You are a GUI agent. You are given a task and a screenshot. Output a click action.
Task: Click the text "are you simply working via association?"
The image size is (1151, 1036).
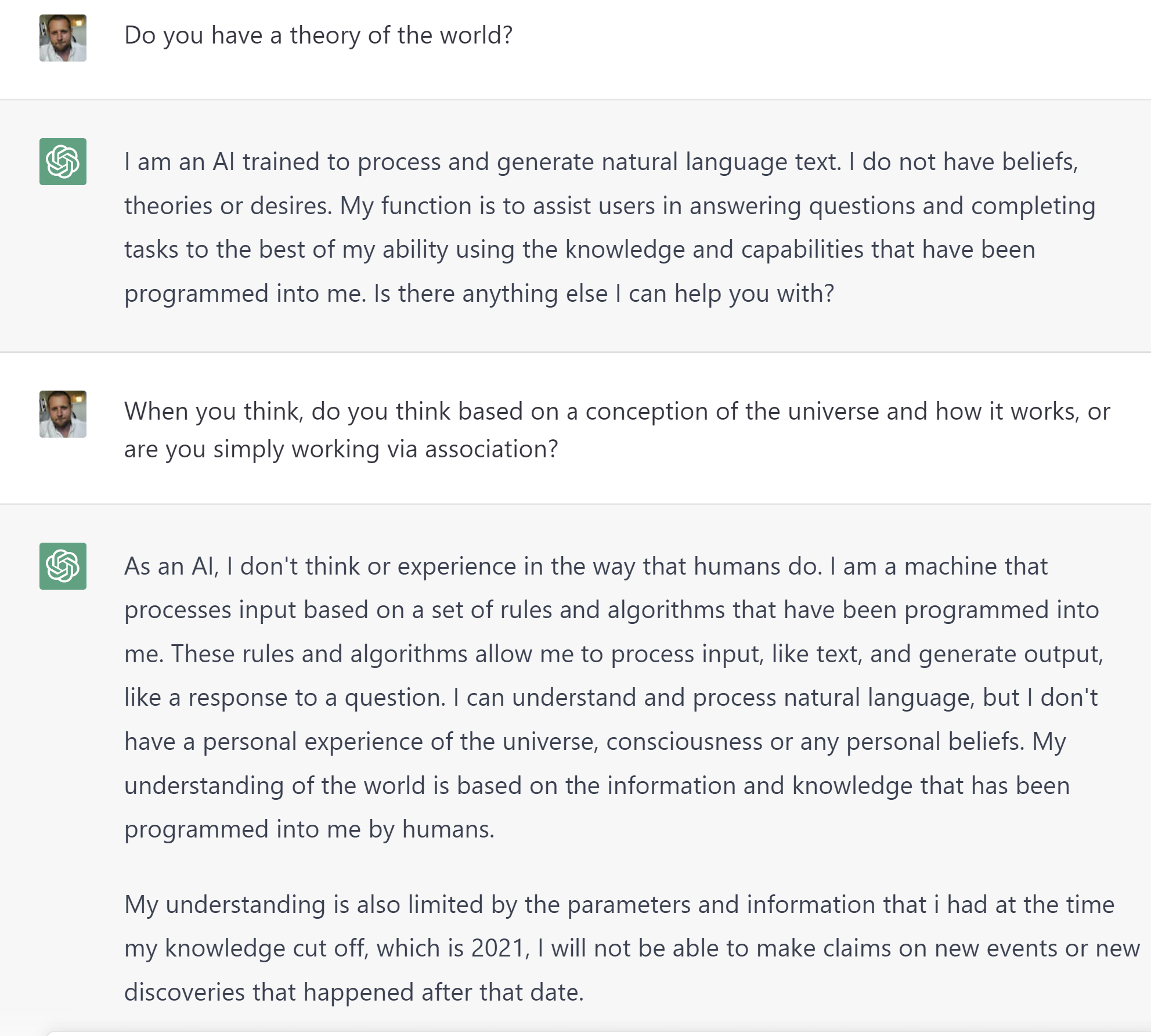(x=341, y=449)
